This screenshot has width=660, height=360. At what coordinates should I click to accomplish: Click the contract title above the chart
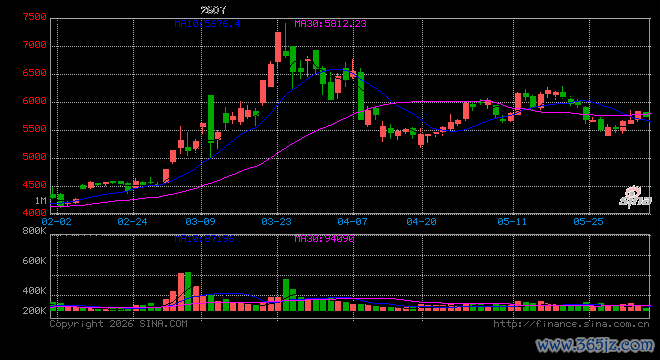pyautogui.click(x=213, y=10)
